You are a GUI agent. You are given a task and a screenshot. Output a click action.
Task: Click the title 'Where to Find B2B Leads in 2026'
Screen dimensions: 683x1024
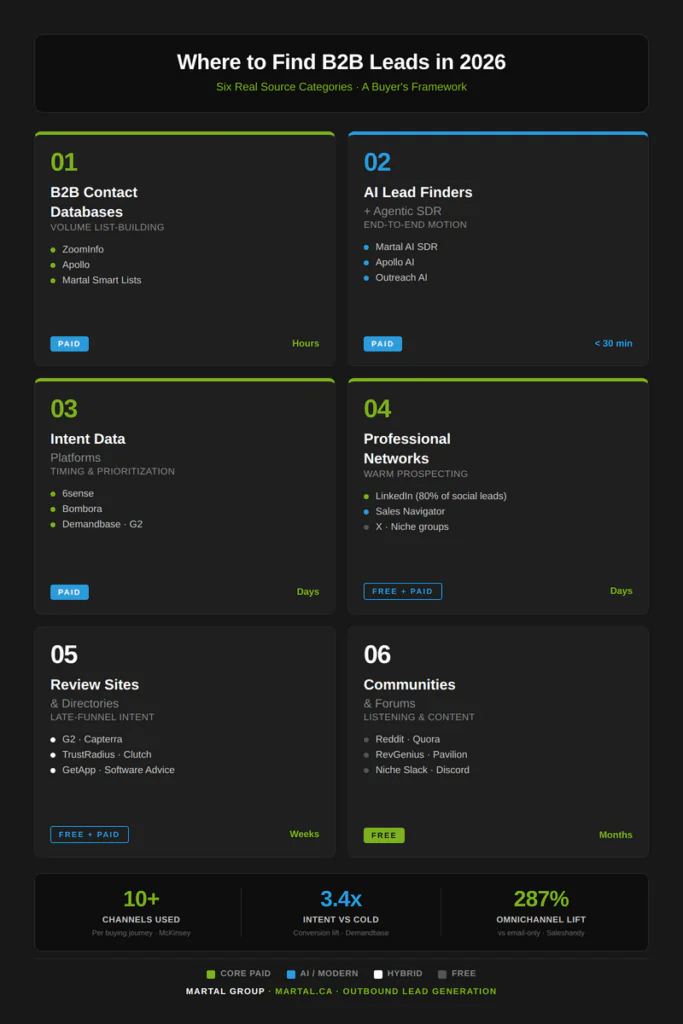point(341,62)
